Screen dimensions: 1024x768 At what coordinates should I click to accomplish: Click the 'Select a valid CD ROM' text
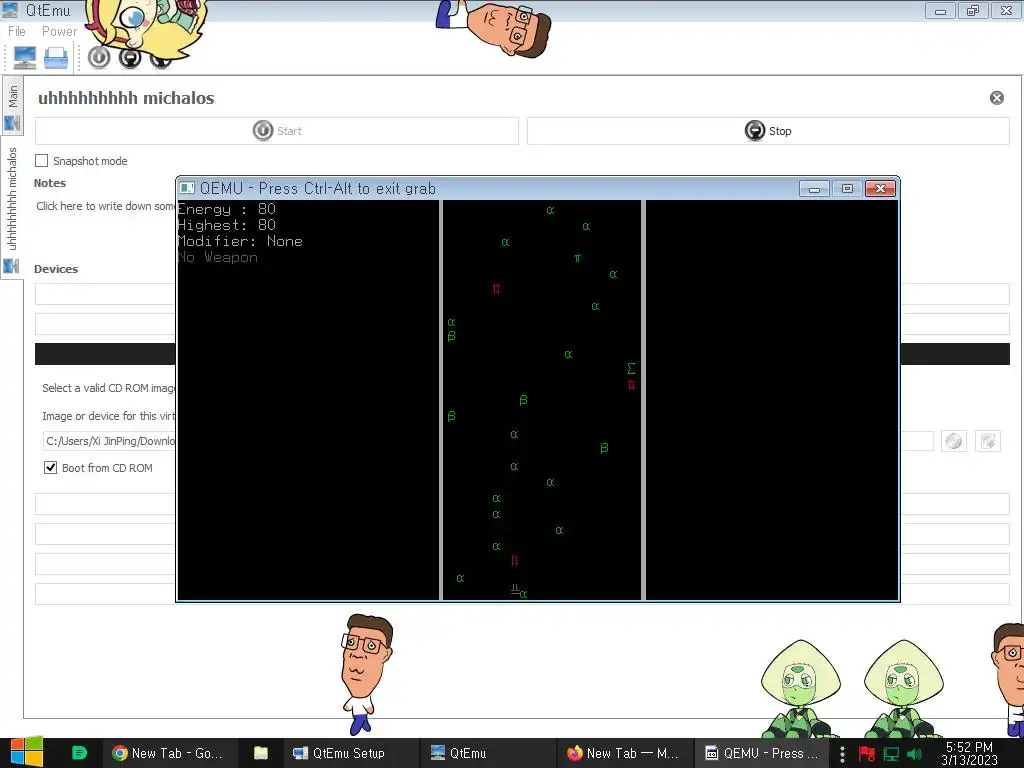click(x=108, y=388)
